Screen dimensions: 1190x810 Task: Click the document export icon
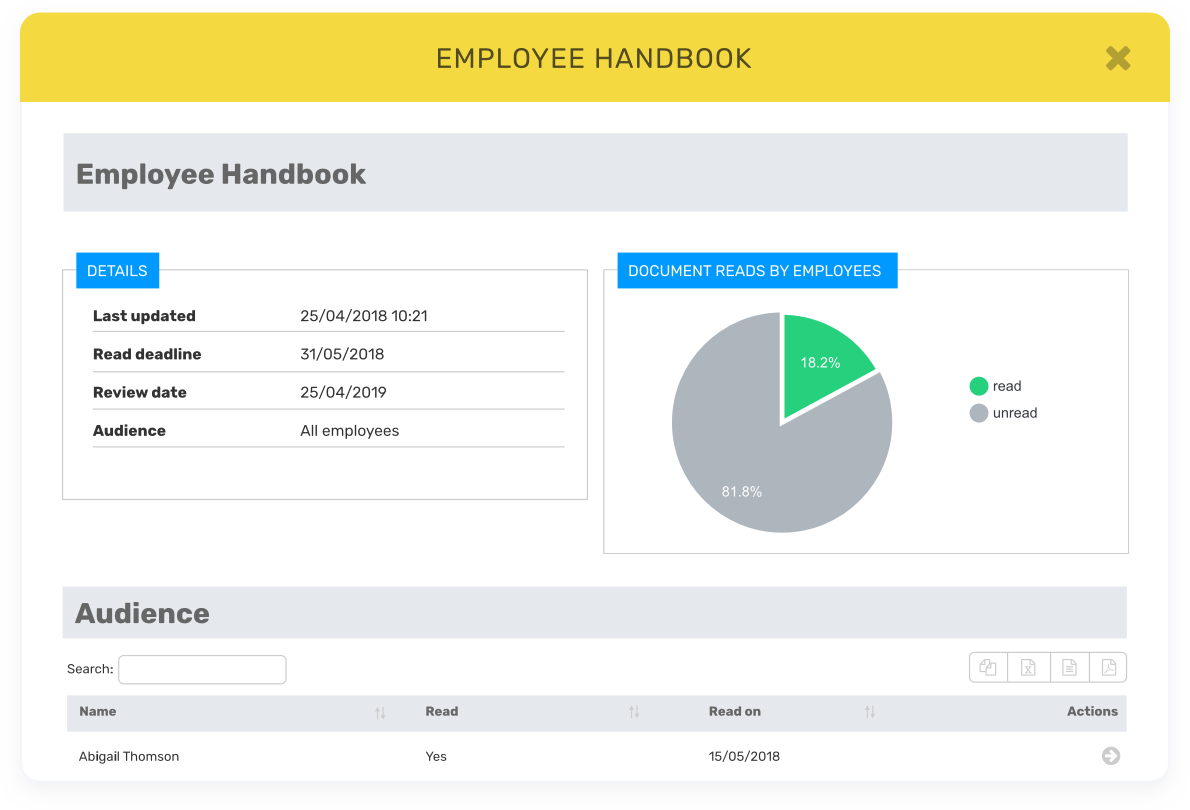[x=1068, y=667]
